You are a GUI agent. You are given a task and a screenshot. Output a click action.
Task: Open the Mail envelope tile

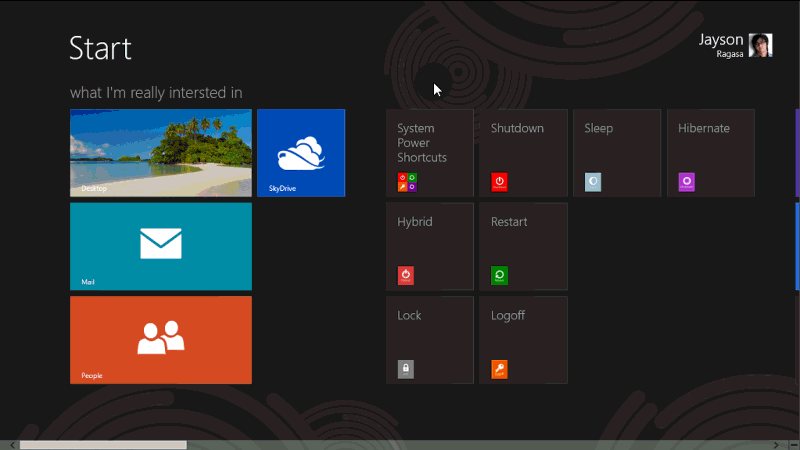click(161, 246)
